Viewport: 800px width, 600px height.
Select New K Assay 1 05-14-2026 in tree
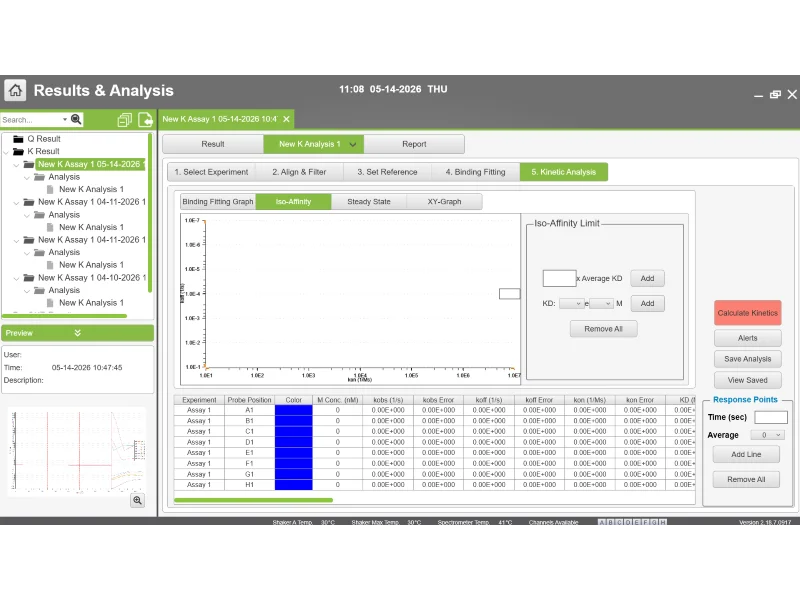point(90,164)
